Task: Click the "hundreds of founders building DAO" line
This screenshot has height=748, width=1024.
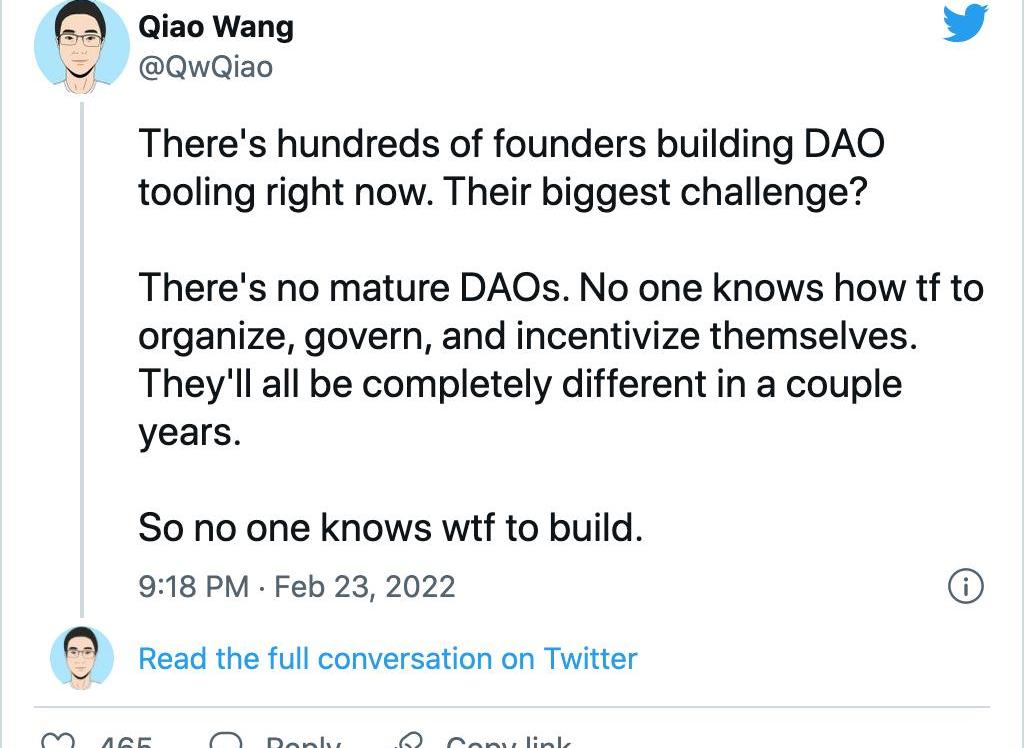Action: (510, 145)
